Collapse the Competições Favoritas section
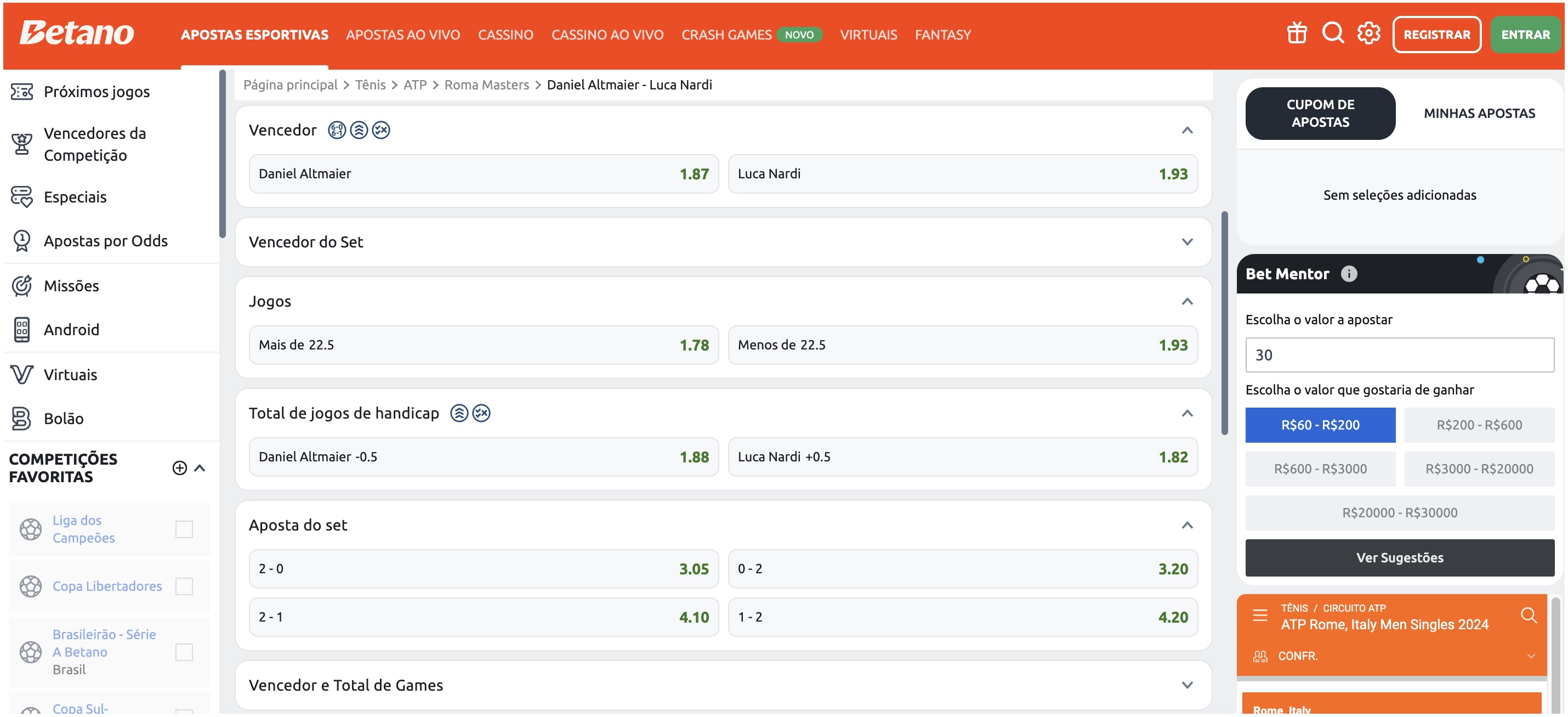Screen dimensions: 1568x717 click(x=200, y=468)
